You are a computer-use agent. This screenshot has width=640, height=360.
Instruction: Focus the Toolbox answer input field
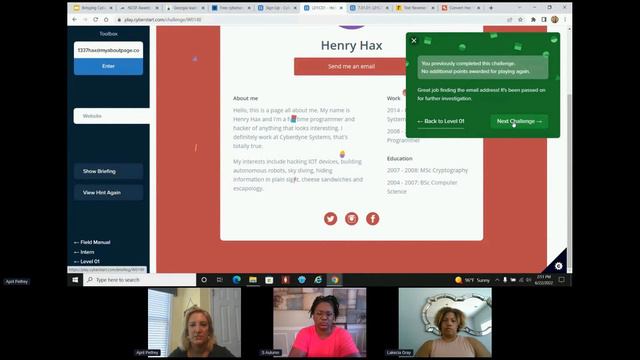pyautogui.click(x=108, y=50)
